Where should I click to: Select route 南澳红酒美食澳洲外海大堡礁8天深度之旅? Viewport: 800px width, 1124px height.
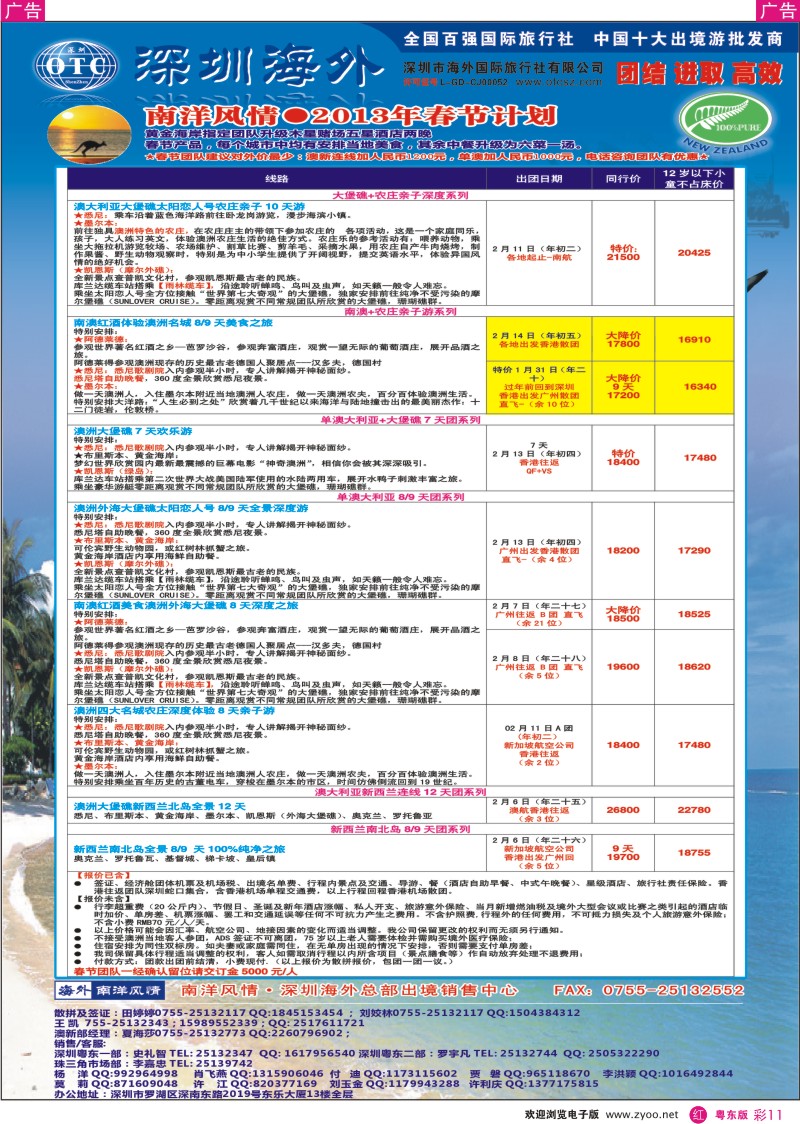(x=186, y=606)
